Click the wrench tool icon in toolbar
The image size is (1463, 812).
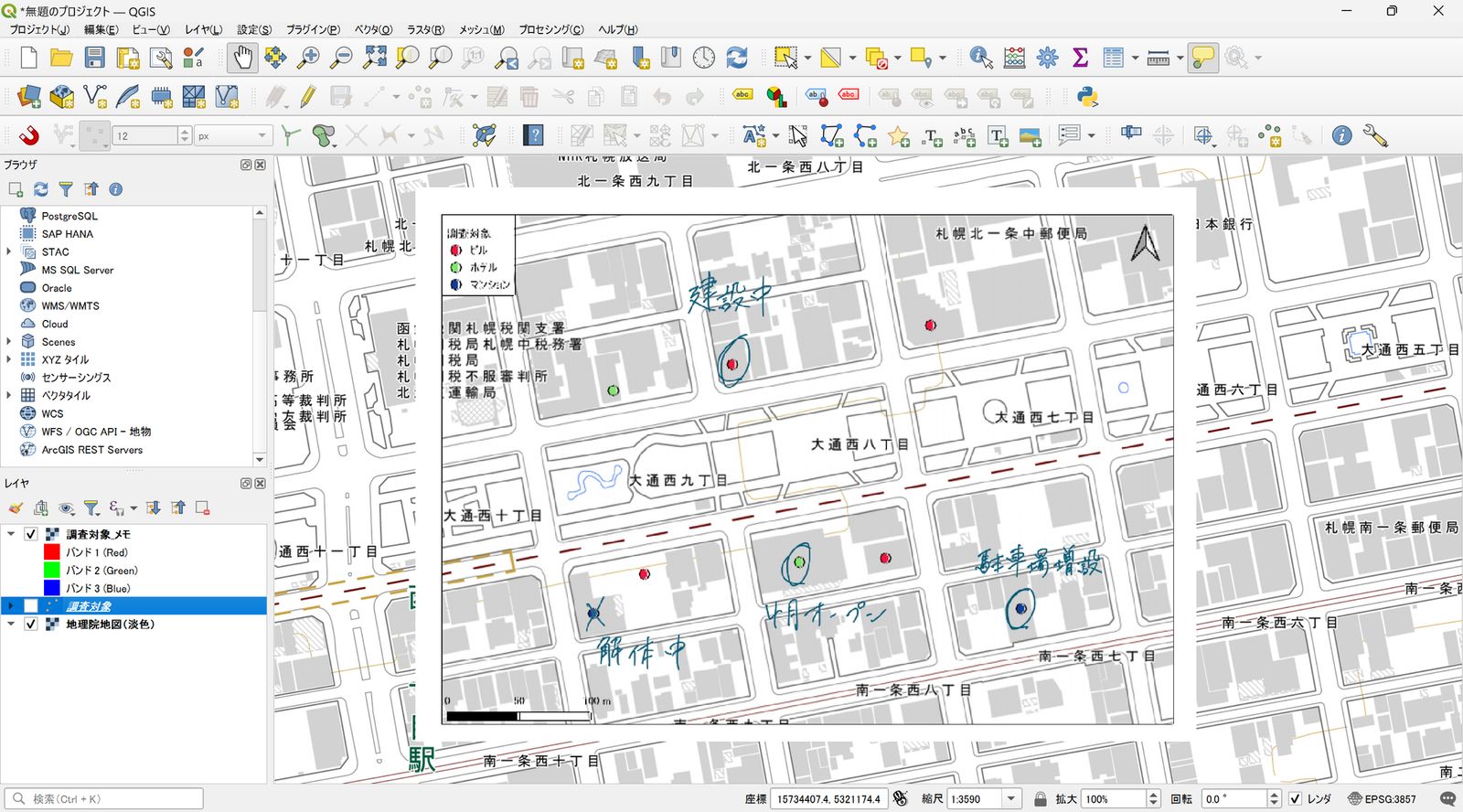[x=1374, y=136]
